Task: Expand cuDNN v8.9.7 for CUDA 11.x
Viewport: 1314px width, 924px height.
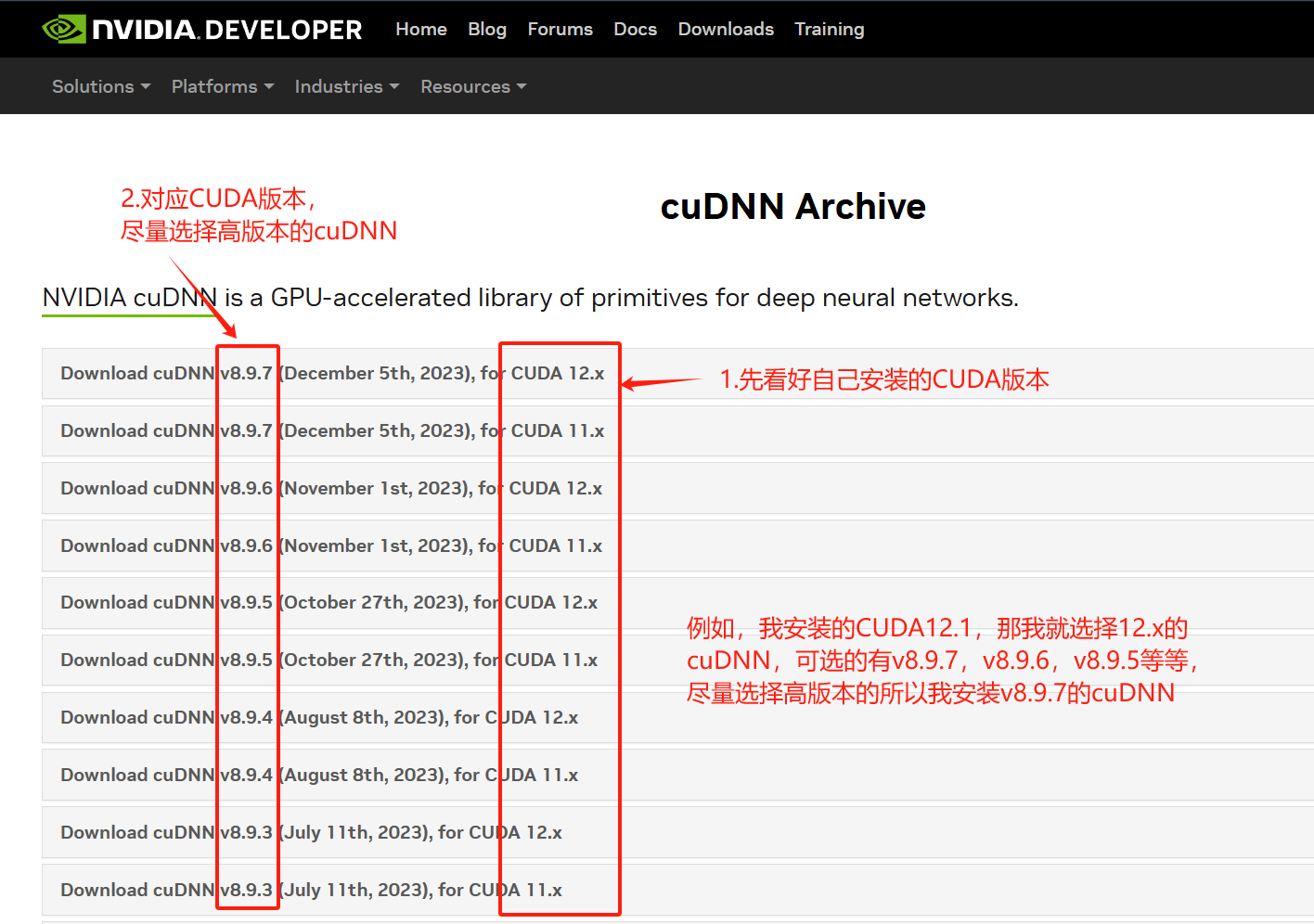Action: click(x=677, y=430)
